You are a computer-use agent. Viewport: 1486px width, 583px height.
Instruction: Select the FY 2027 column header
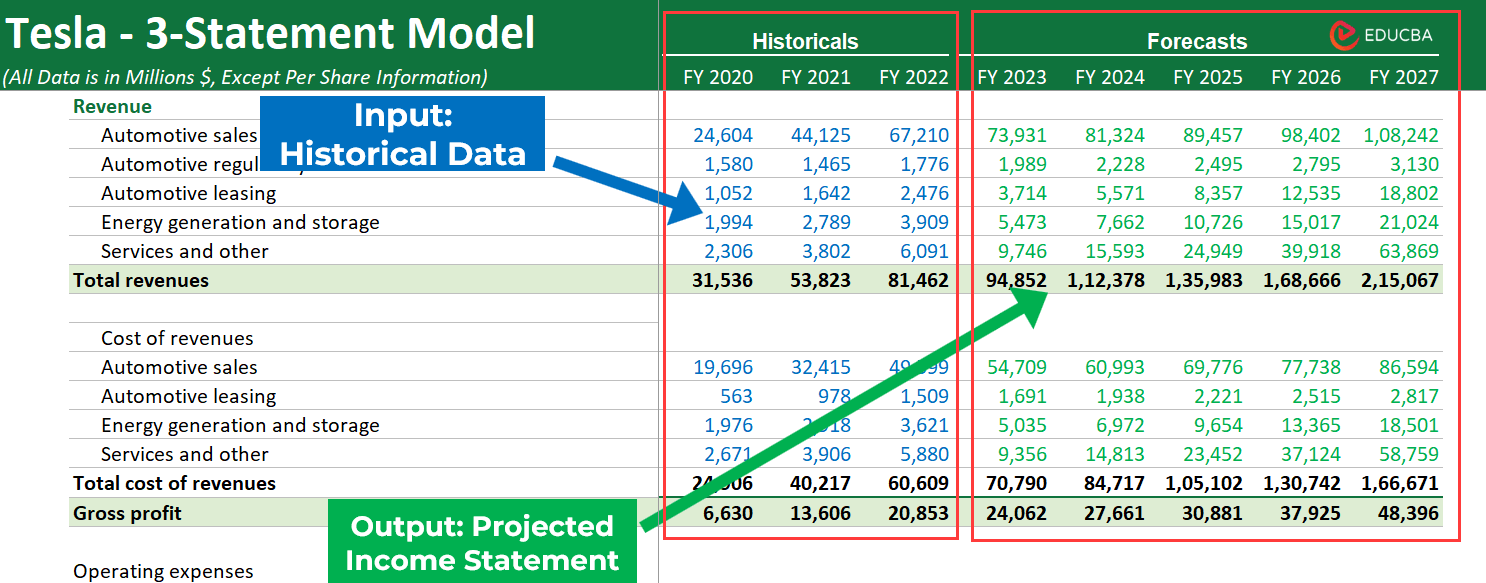pyautogui.click(x=1404, y=77)
